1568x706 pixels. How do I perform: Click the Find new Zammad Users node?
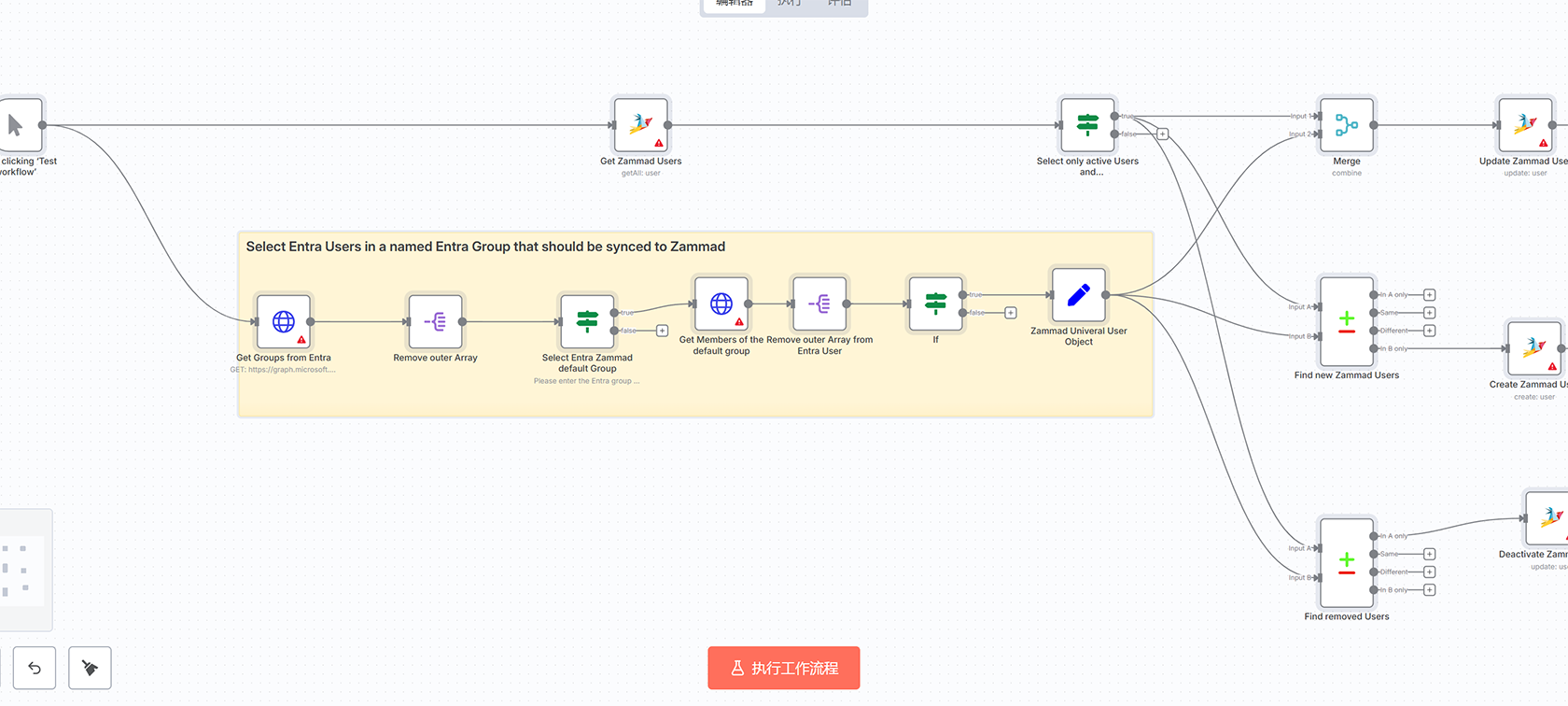1346,322
